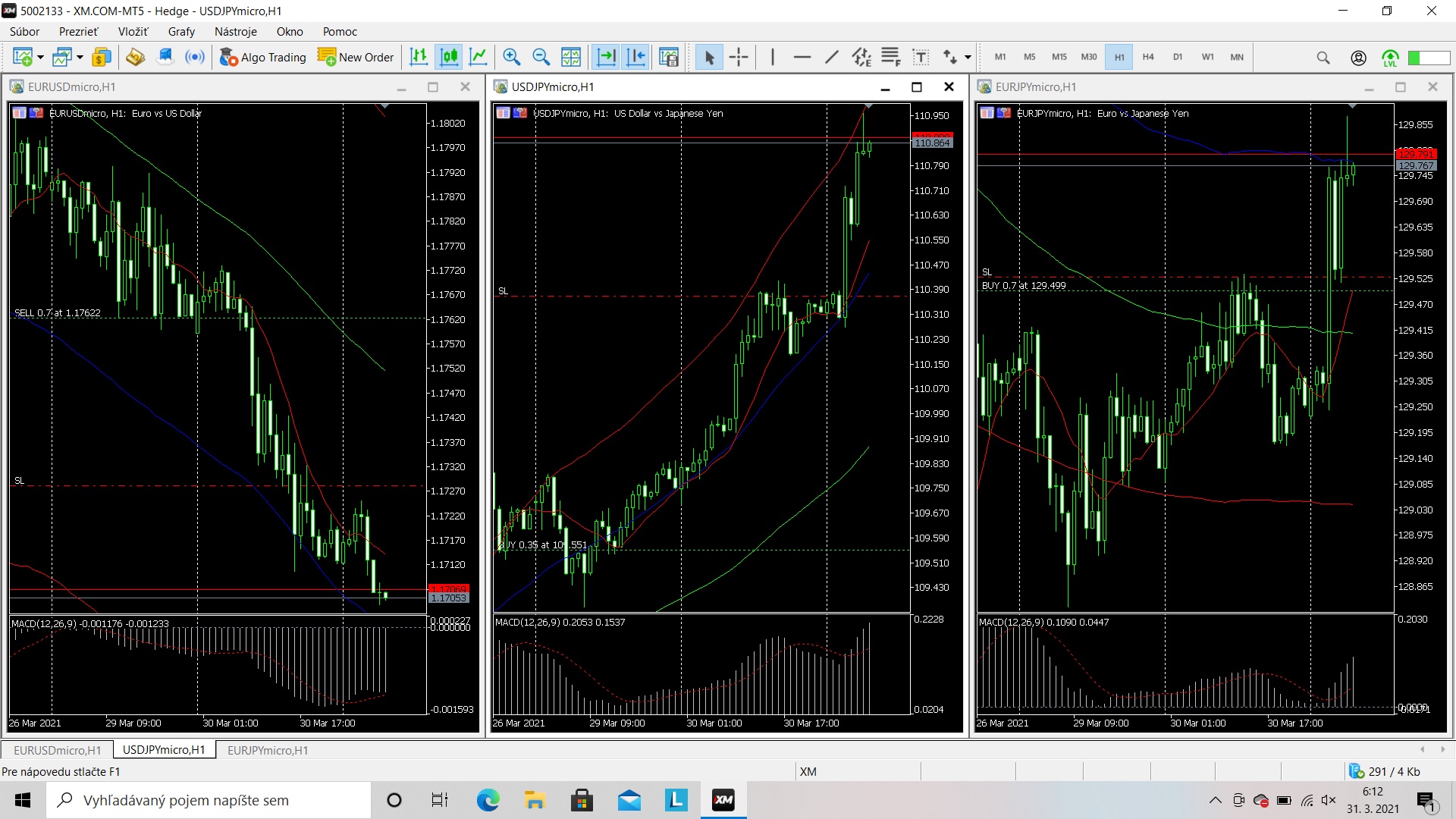Open the chart profiles icon
Image resolution: width=1456 pixels, height=819 pixels.
(x=62, y=57)
